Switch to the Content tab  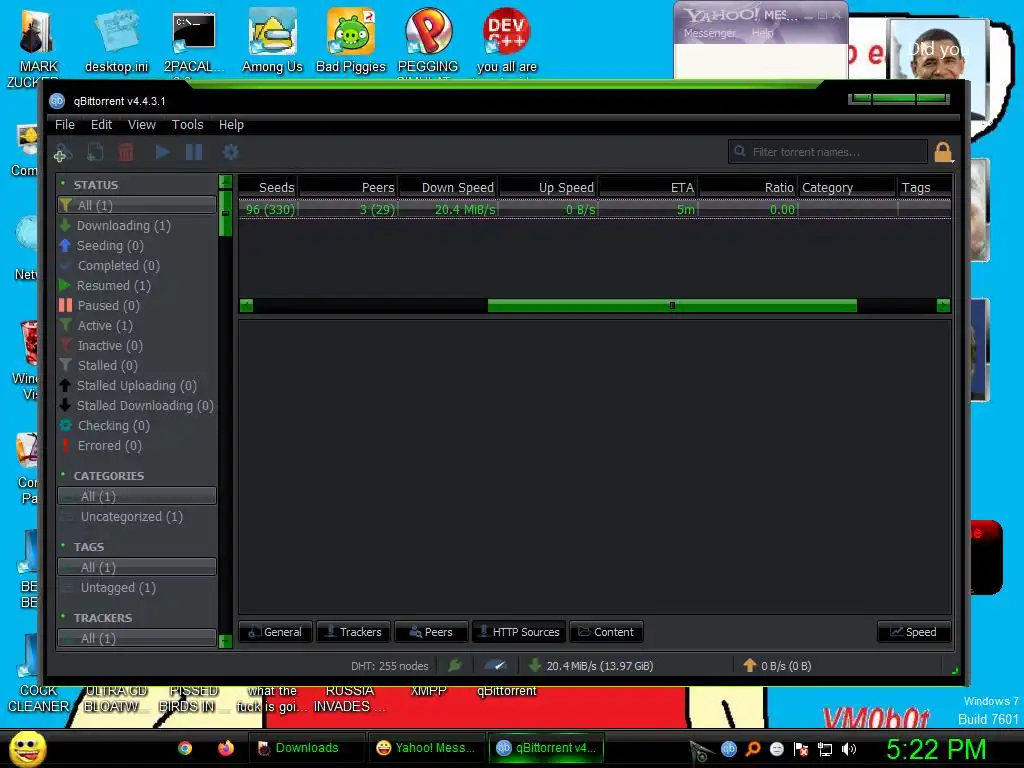606,632
